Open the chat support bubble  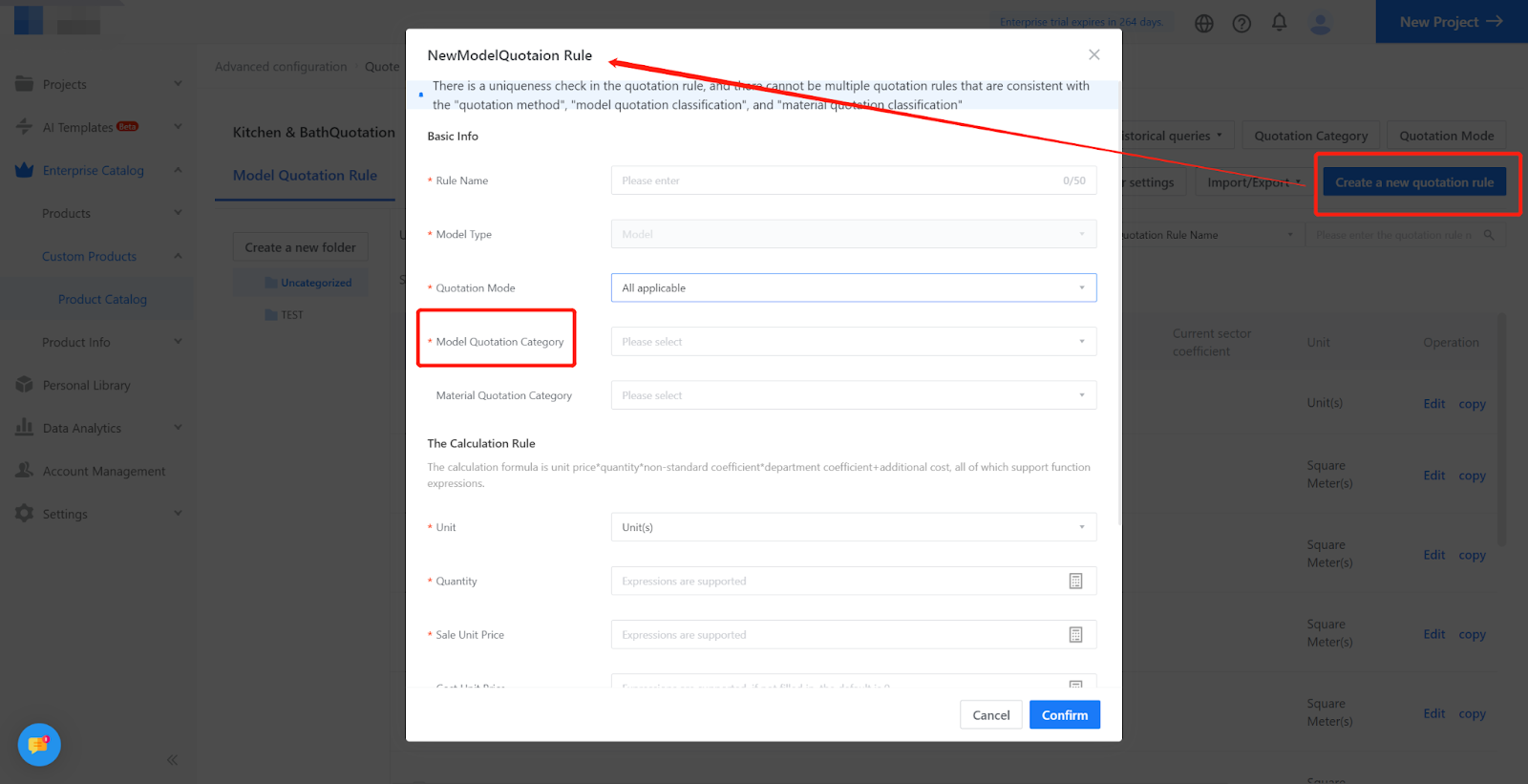click(39, 745)
